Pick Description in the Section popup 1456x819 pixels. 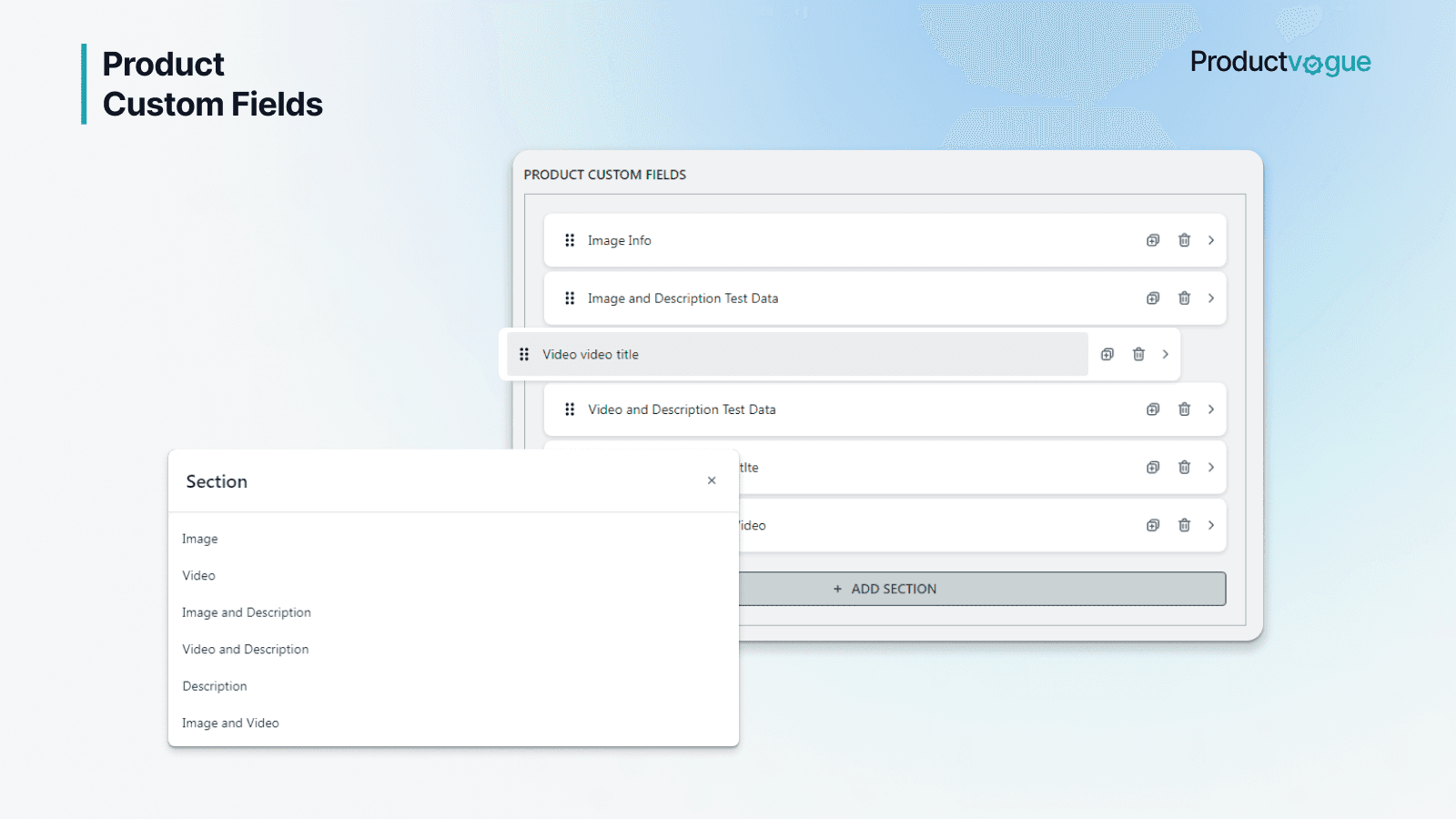click(x=215, y=686)
